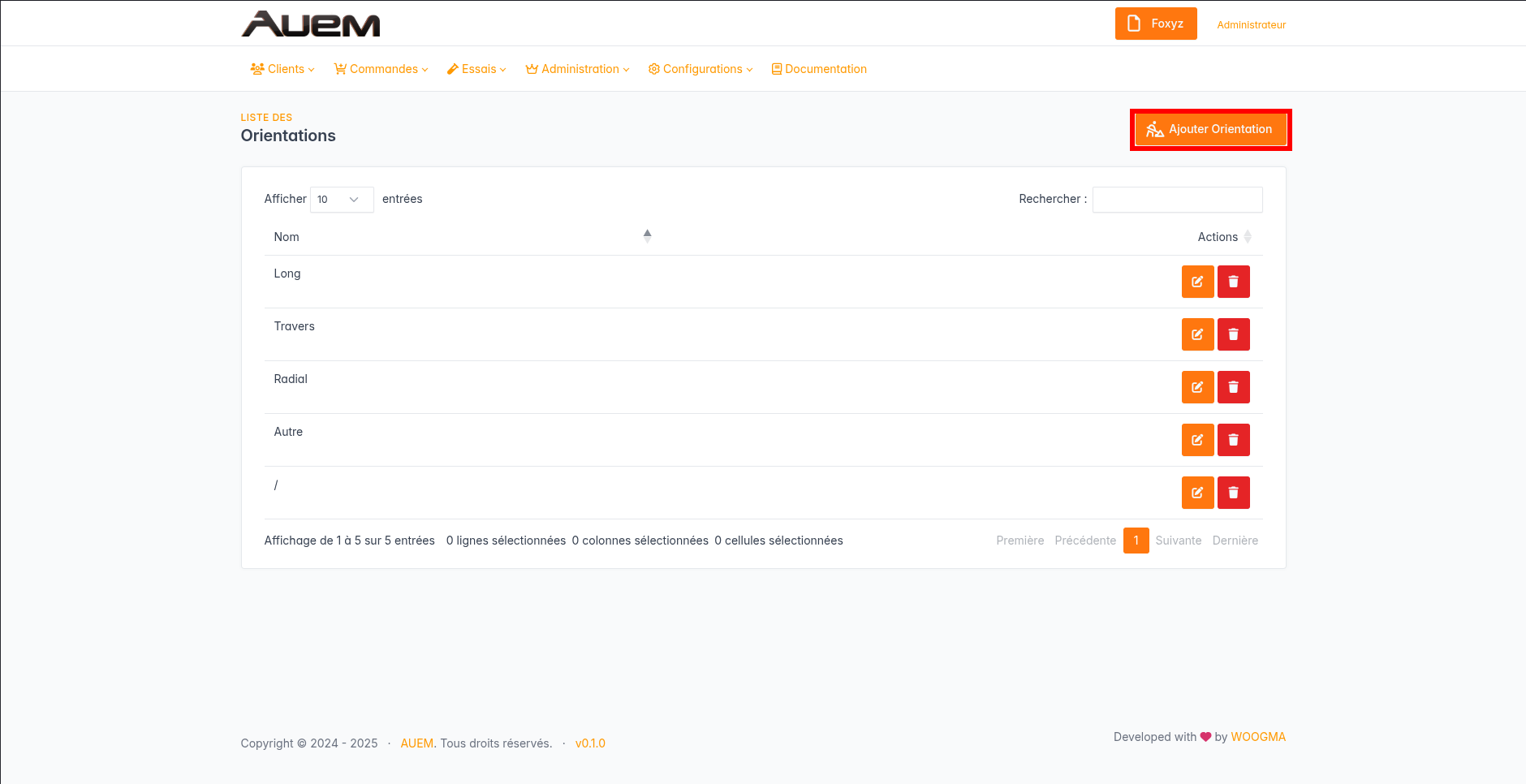Edit the "/" orientation entry

pos(1197,493)
